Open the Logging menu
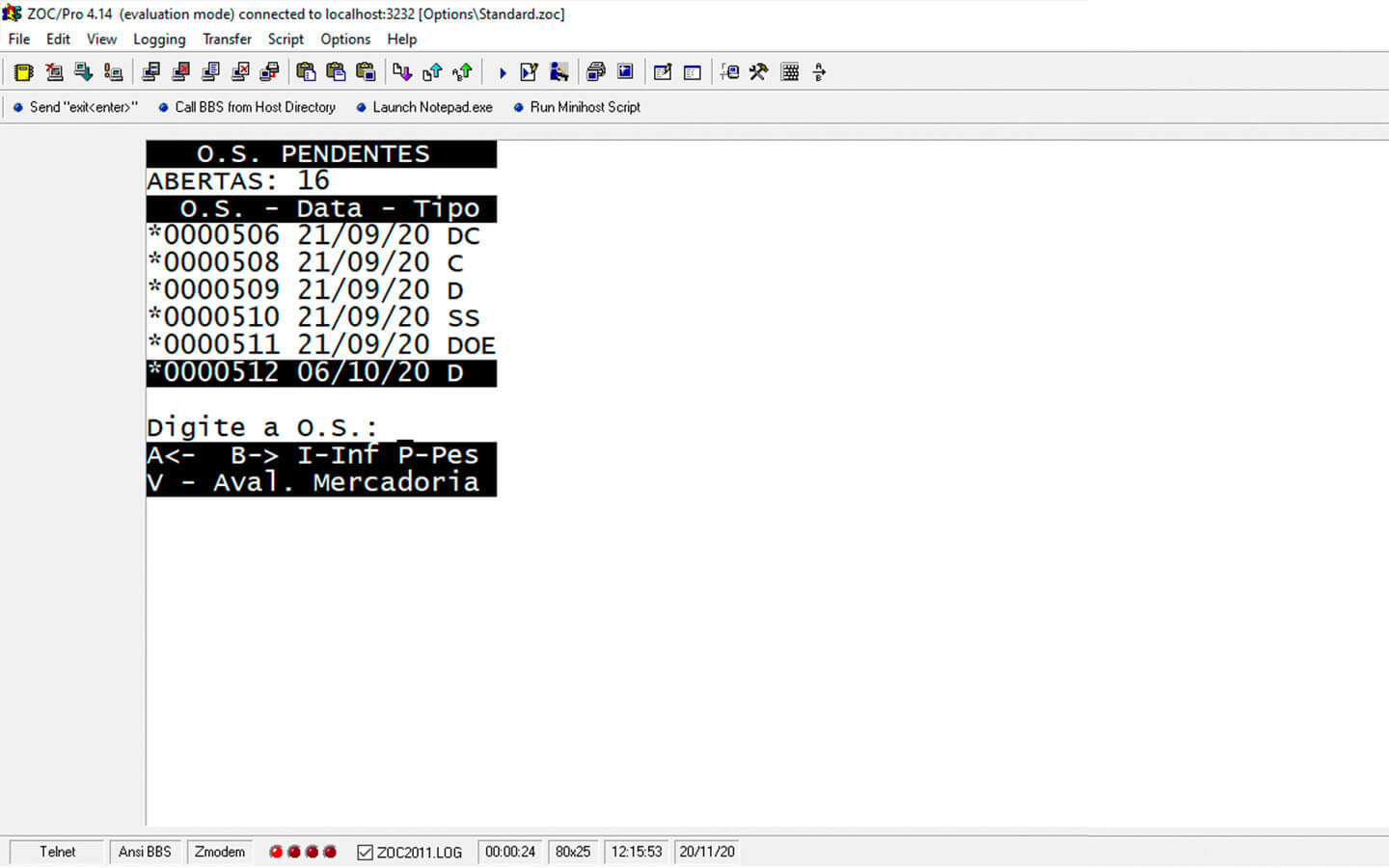Image resolution: width=1389 pixels, height=868 pixels. (159, 40)
